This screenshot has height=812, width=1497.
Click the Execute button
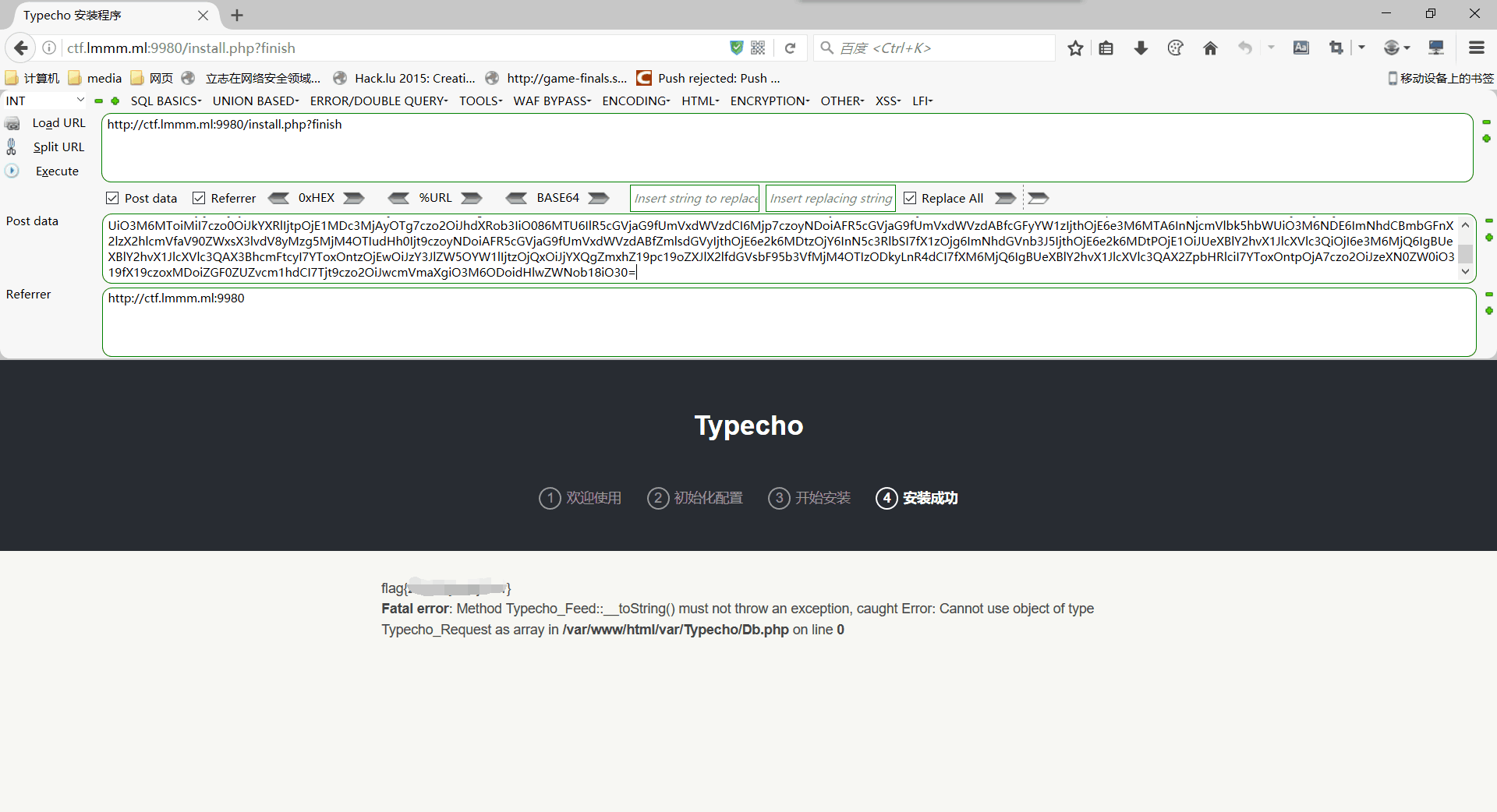57,171
